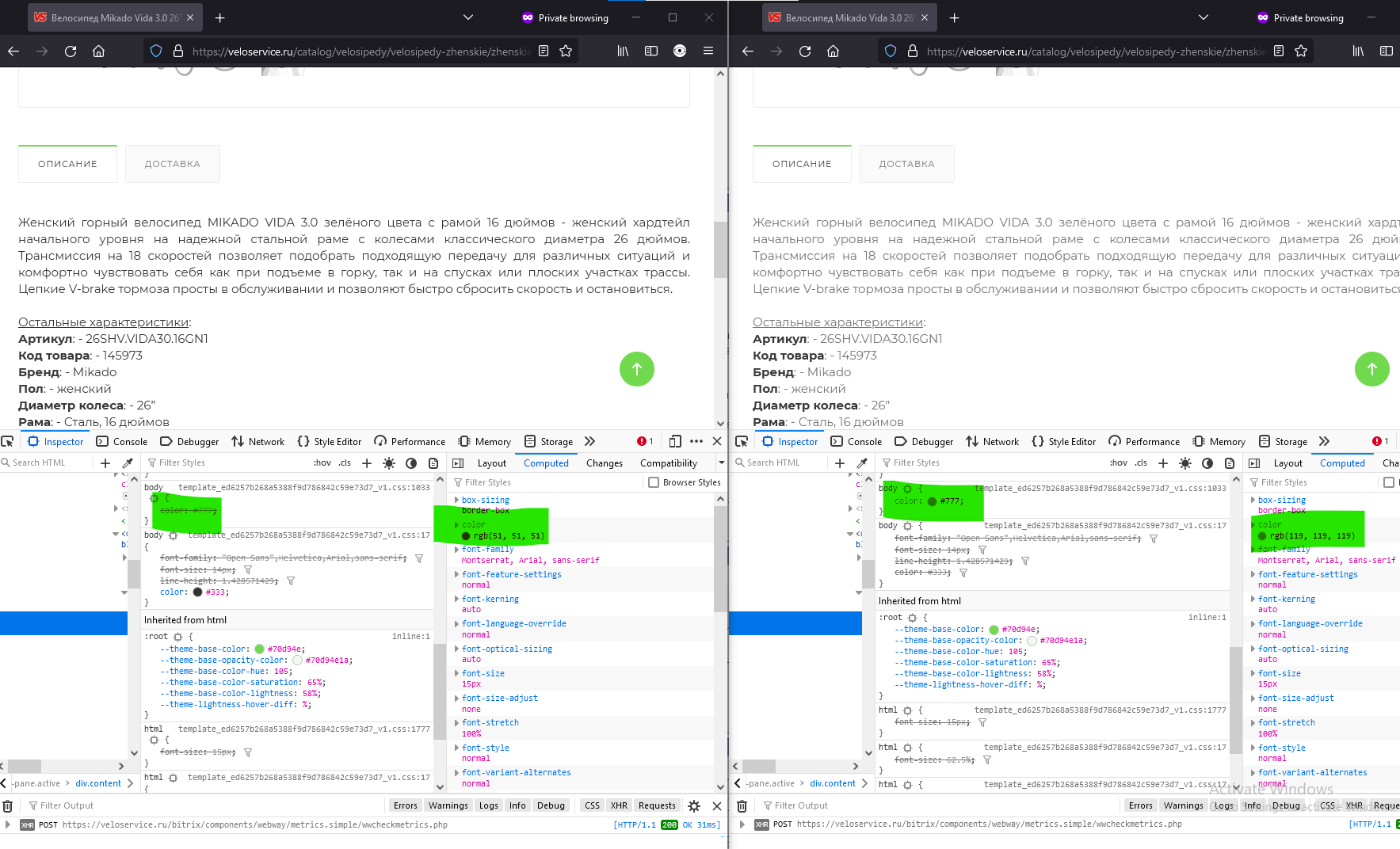1400x849 pixels.
Task: Open the ДОСТАВКА tab on the left page
Action: click(172, 164)
